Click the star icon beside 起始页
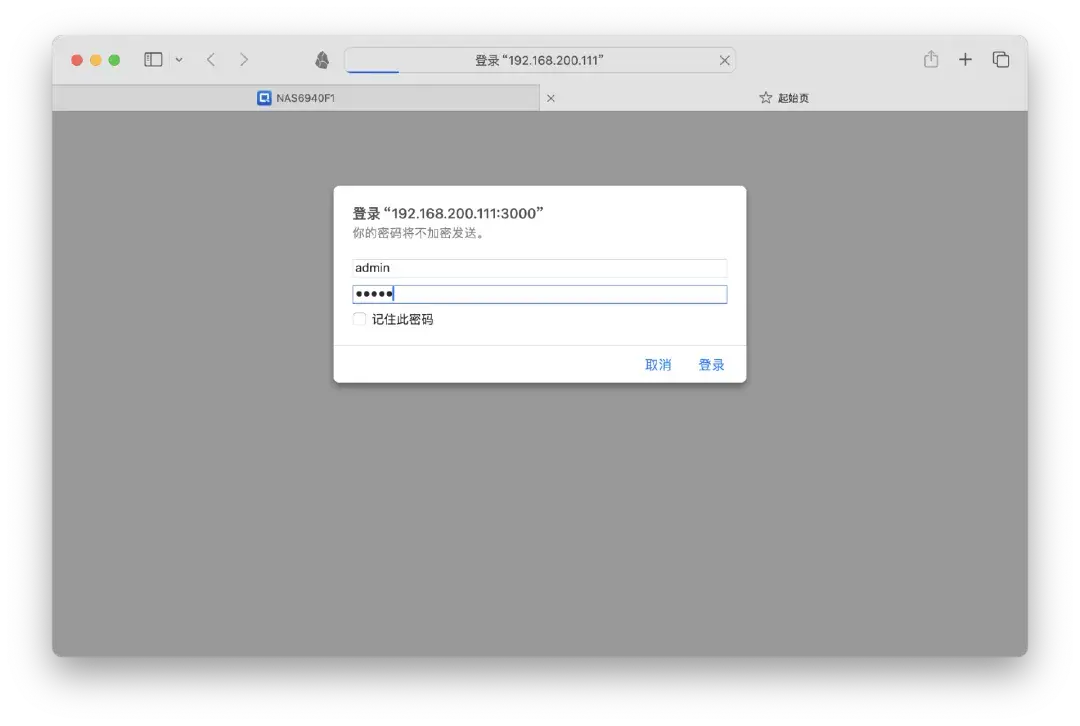The width and height of the screenshot is (1080, 726). (x=763, y=98)
